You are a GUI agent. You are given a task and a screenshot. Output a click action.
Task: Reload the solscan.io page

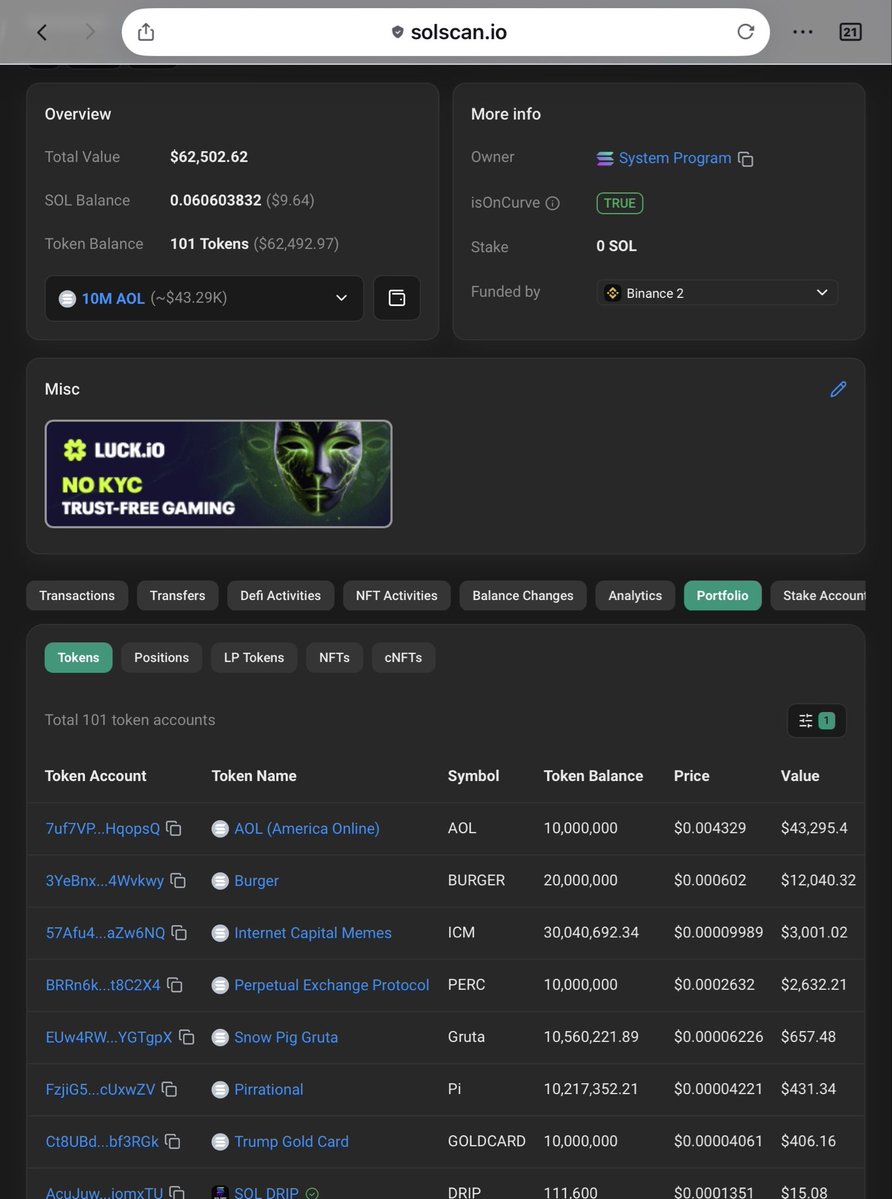[x=745, y=32]
